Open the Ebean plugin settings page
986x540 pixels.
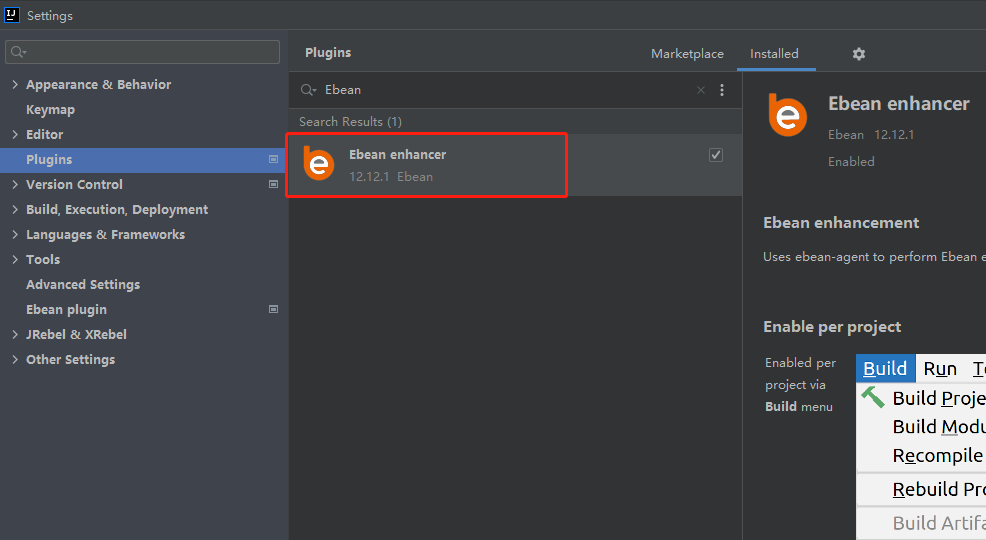click(x=67, y=310)
